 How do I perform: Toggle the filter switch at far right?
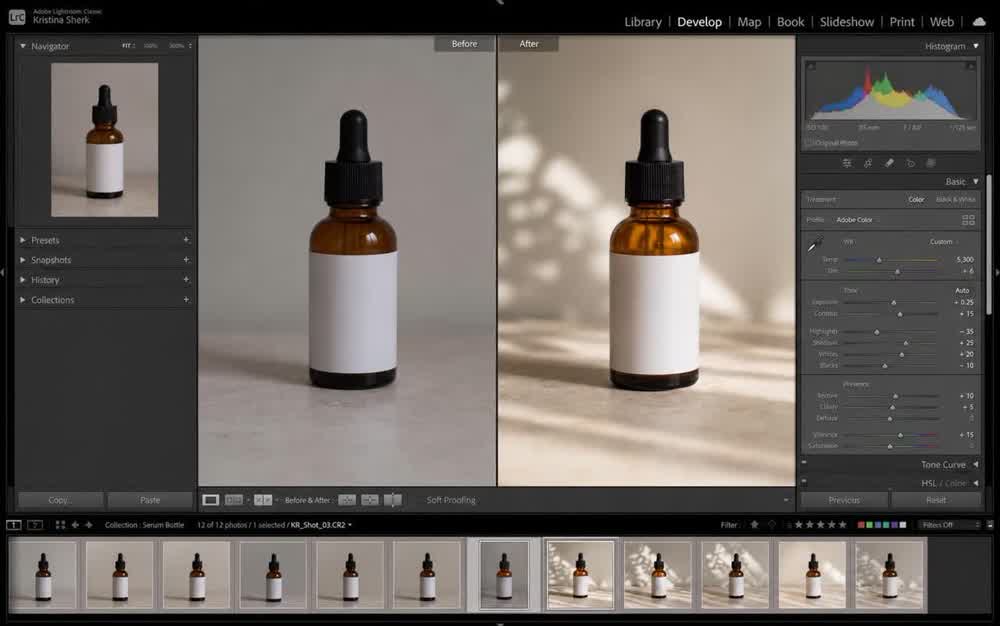tap(990, 525)
